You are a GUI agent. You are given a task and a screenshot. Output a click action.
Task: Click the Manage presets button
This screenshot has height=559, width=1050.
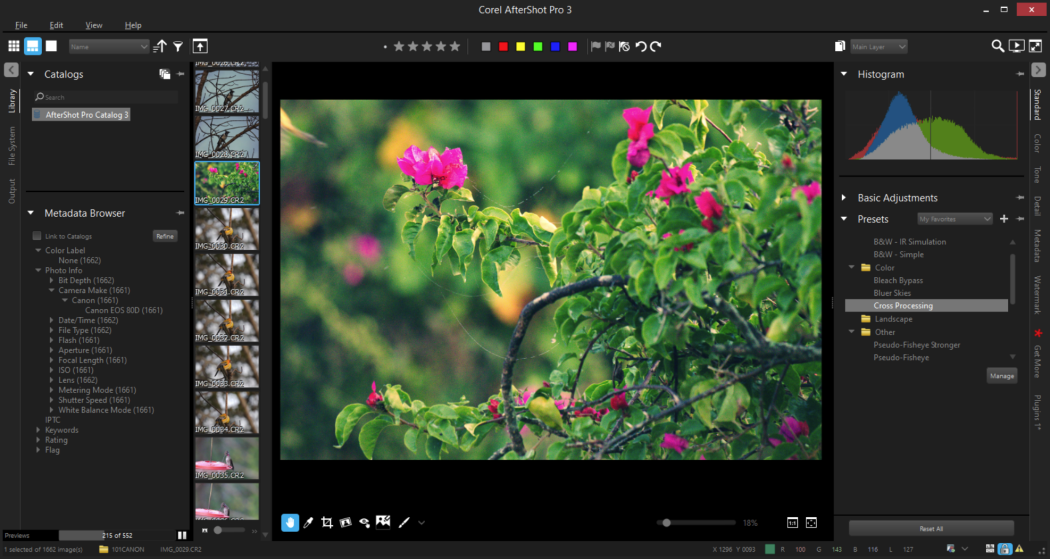(1001, 375)
